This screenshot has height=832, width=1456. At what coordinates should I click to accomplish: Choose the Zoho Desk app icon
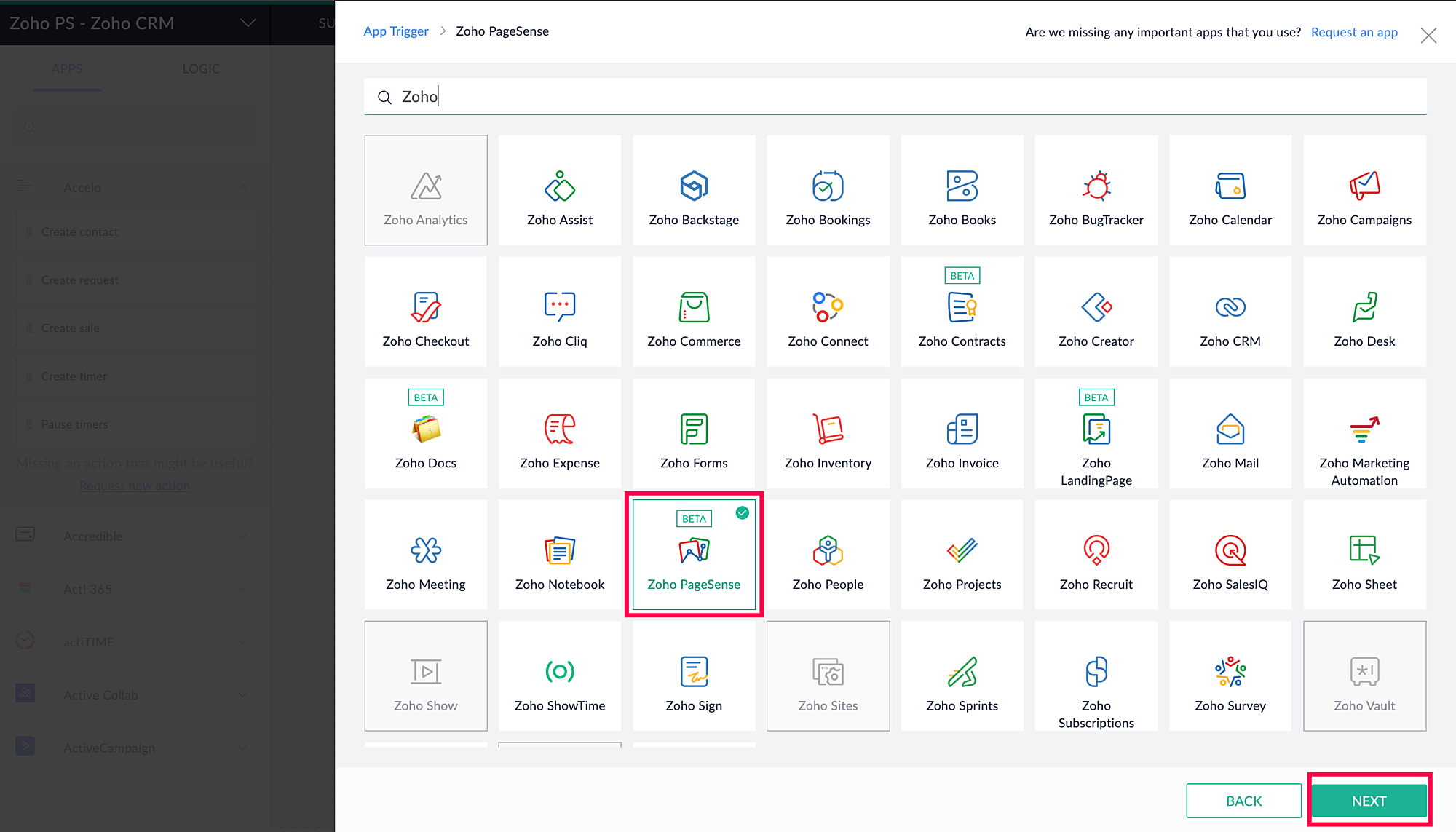(1364, 308)
